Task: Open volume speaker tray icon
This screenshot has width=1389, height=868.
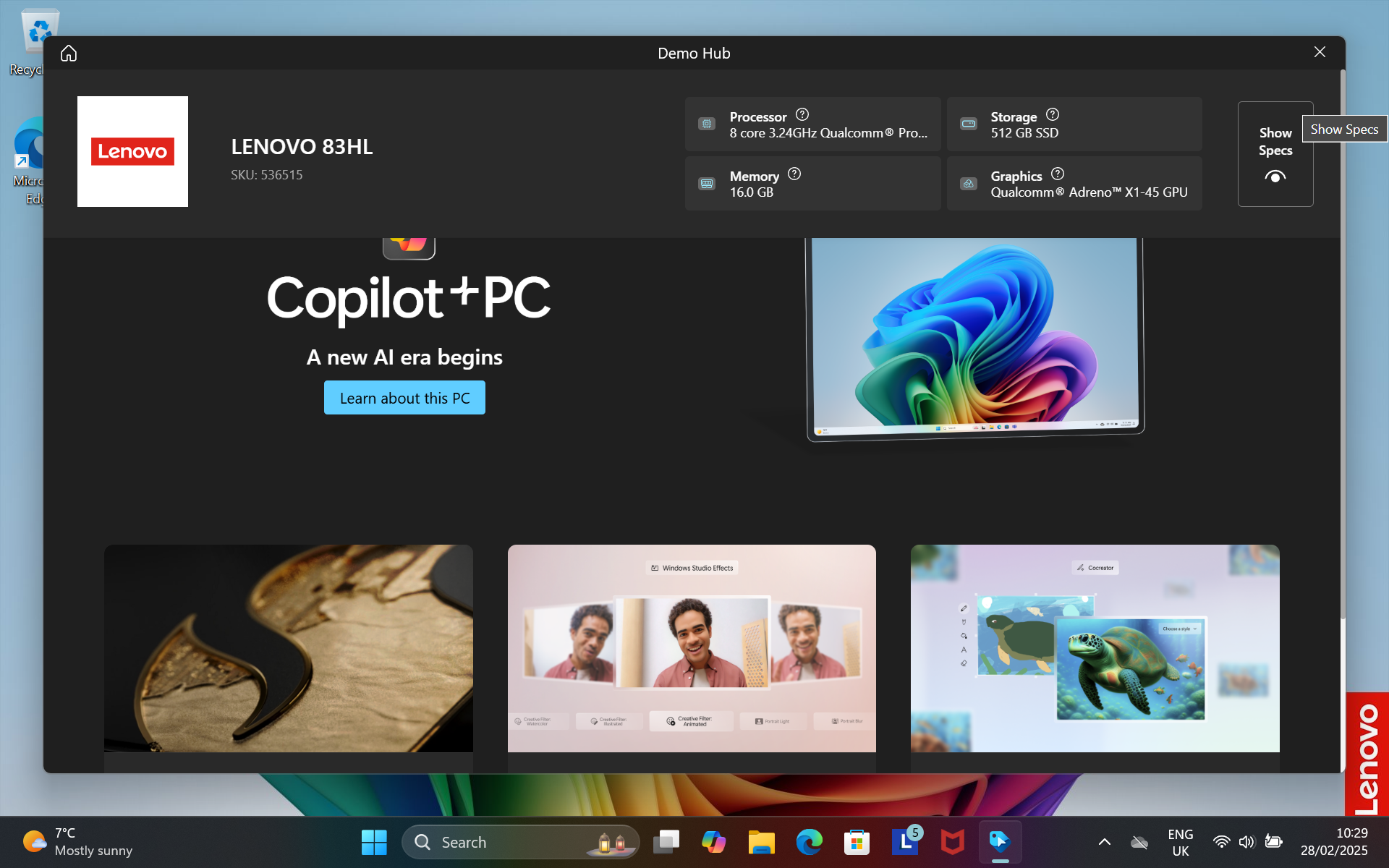Action: point(1246,842)
